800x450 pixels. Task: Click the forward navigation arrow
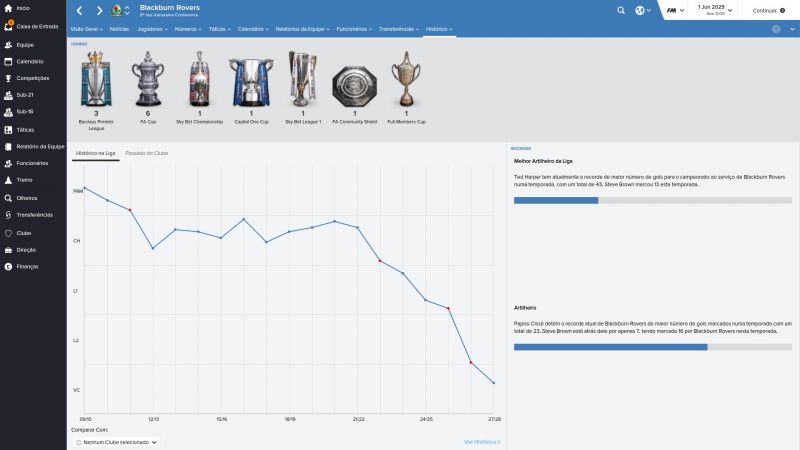click(x=99, y=11)
